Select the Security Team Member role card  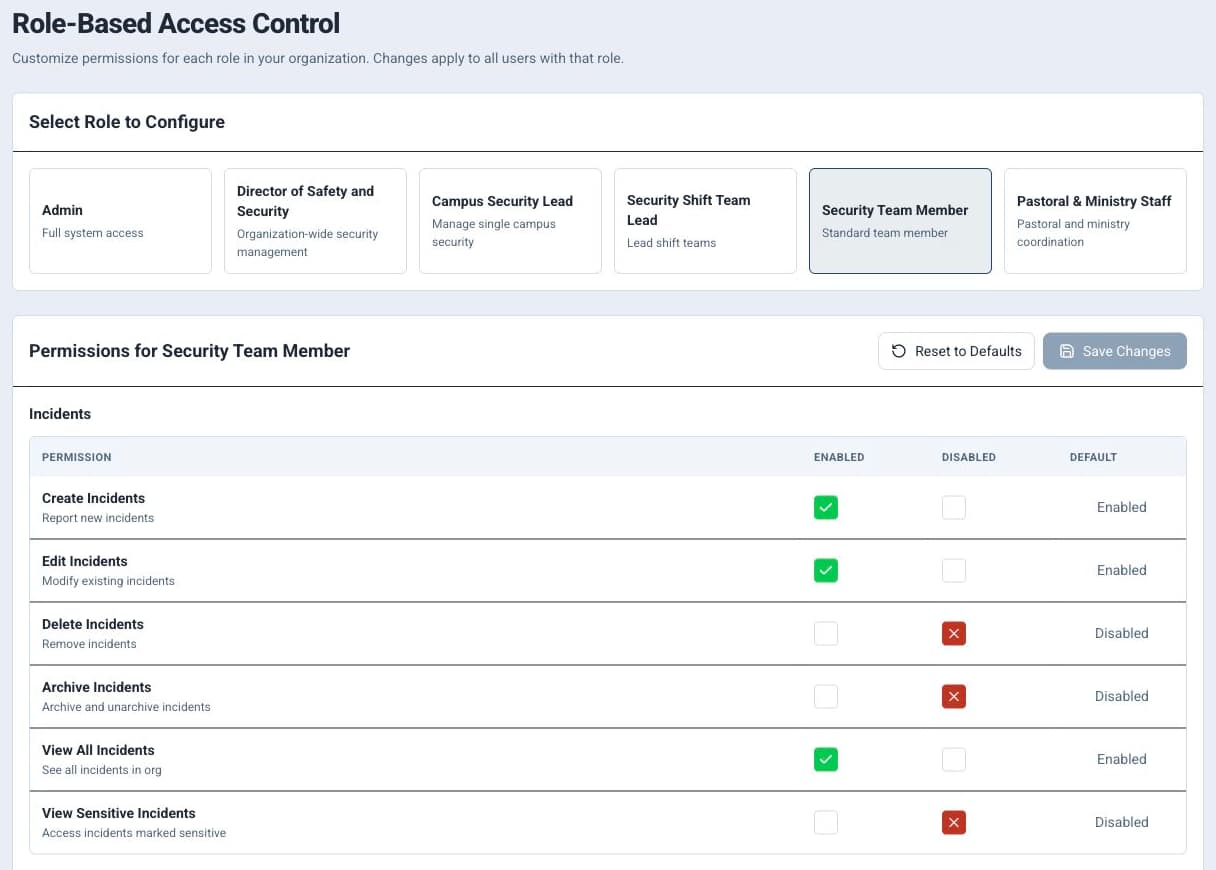900,221
